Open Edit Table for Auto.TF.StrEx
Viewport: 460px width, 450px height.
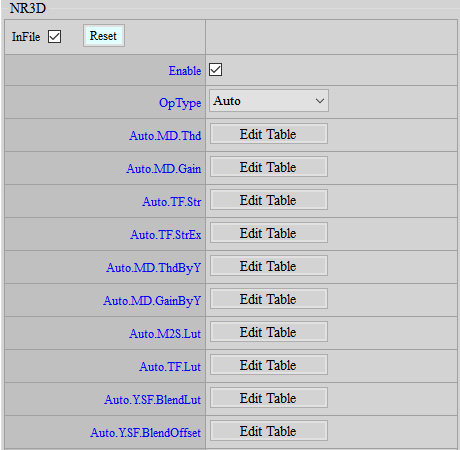pos(269,233)
